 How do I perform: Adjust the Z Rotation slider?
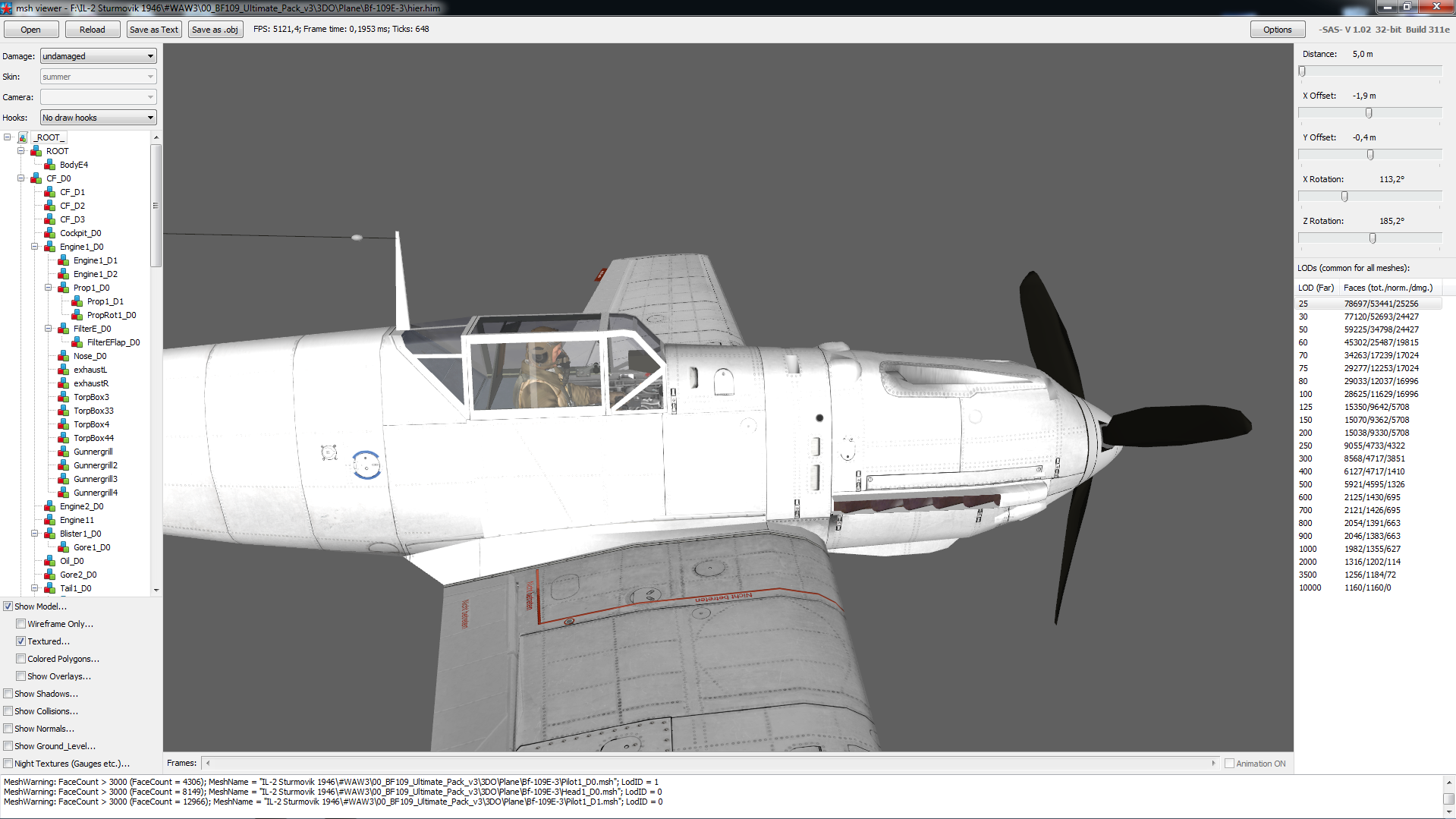1373,238
